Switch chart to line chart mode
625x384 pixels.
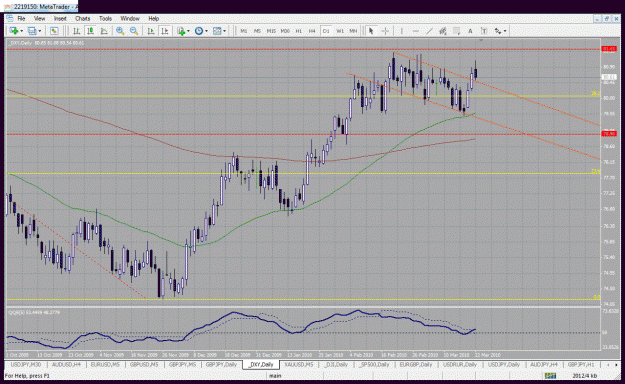(104, 31)
